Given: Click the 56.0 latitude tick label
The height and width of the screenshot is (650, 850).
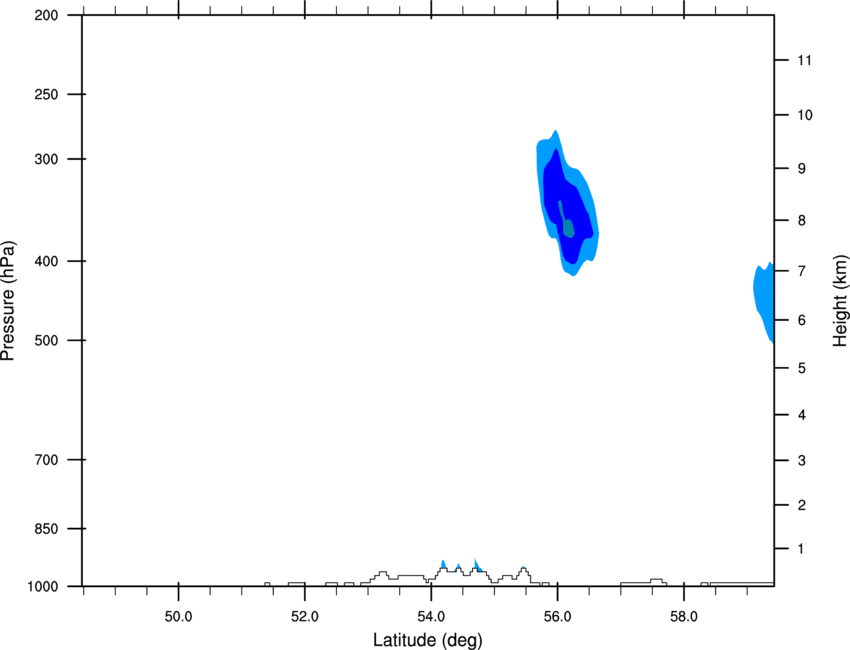Looking at the screenshot, I should (557, 617).
